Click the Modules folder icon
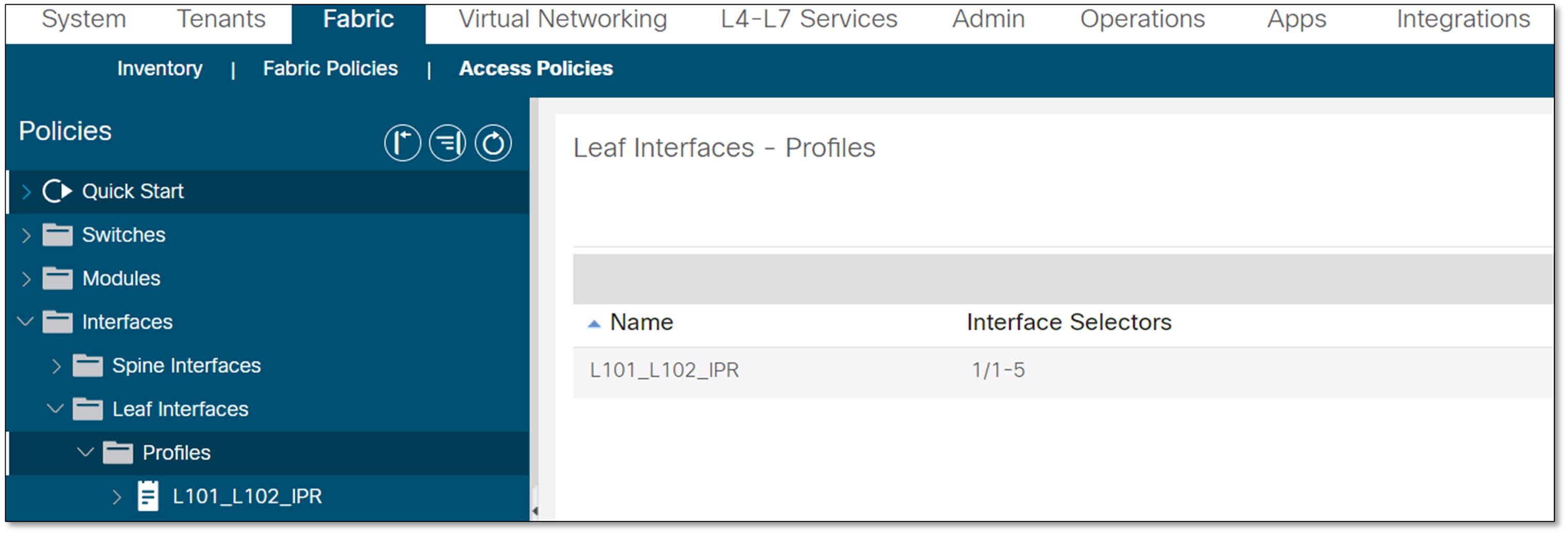Viewport: 1568px width, 534px height. click(x=58, y=278)
